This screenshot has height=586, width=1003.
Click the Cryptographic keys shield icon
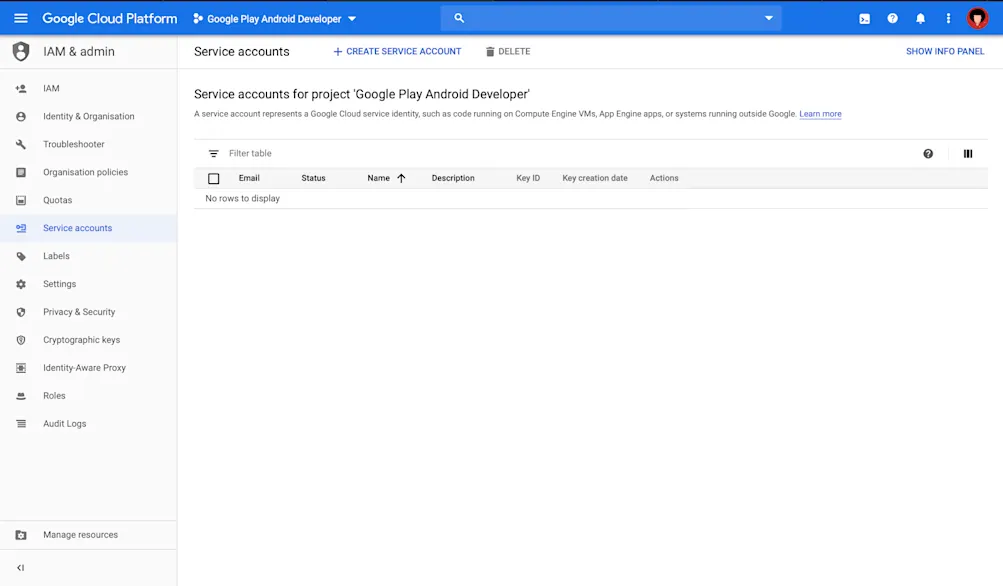[20, 340]
